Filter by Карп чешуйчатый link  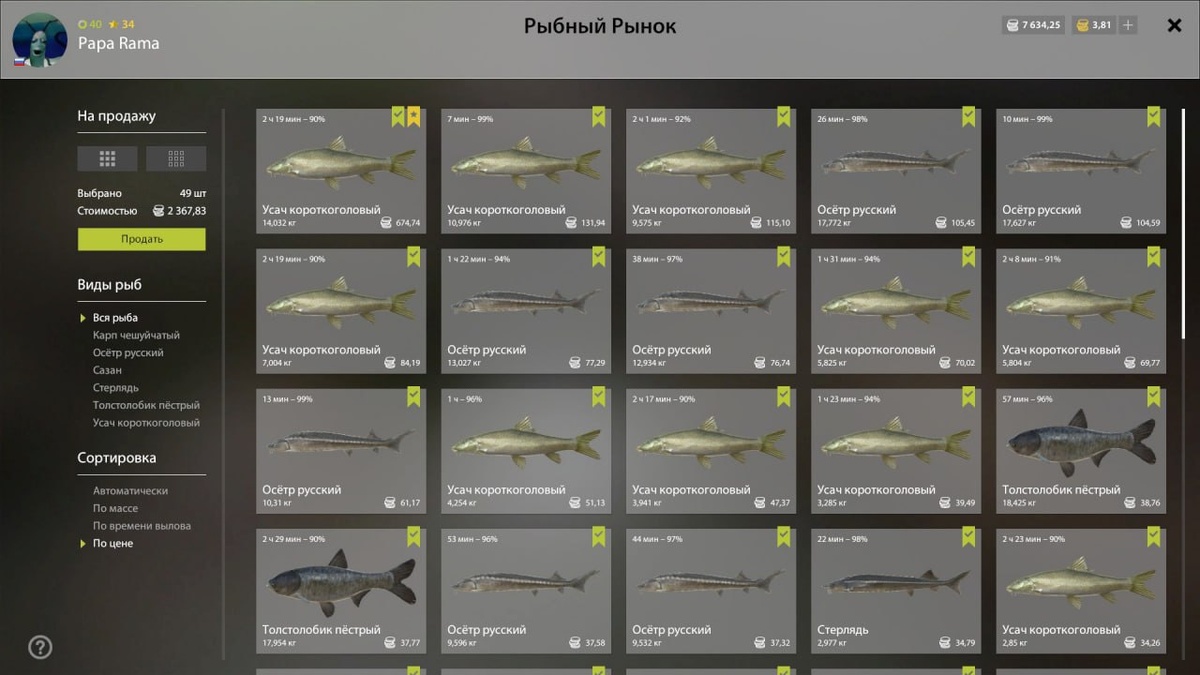136,335
